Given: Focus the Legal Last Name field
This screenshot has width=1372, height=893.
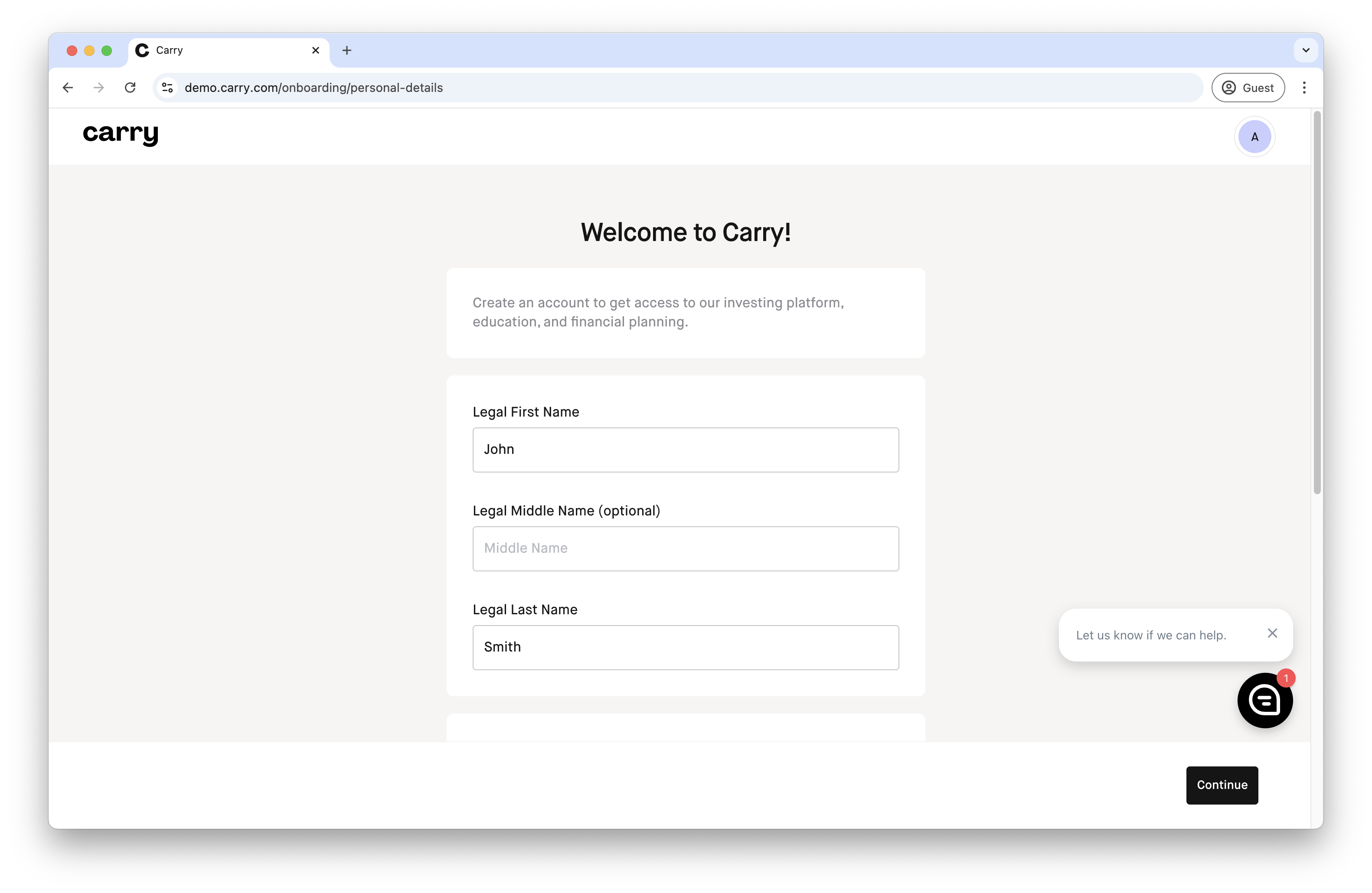Looking at the screenshot, I should pos(686,647).
